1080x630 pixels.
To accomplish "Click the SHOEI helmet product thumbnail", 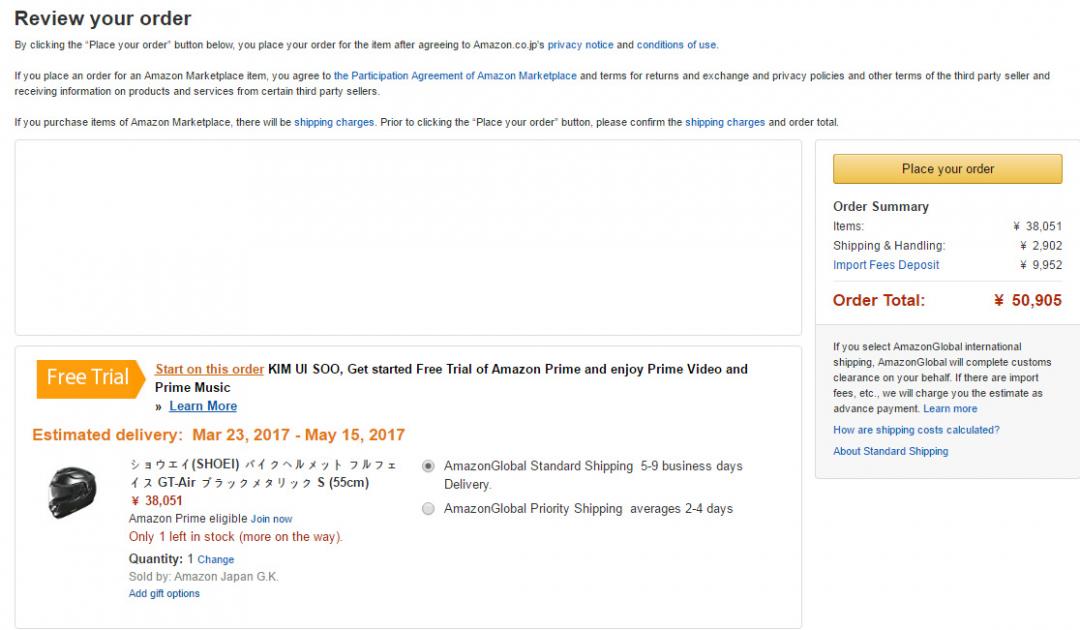I will click(x=72, y=492).
